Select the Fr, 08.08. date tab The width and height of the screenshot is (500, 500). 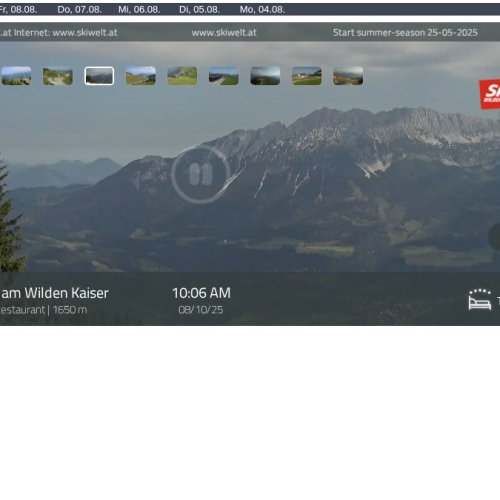(x=18, y=10)
